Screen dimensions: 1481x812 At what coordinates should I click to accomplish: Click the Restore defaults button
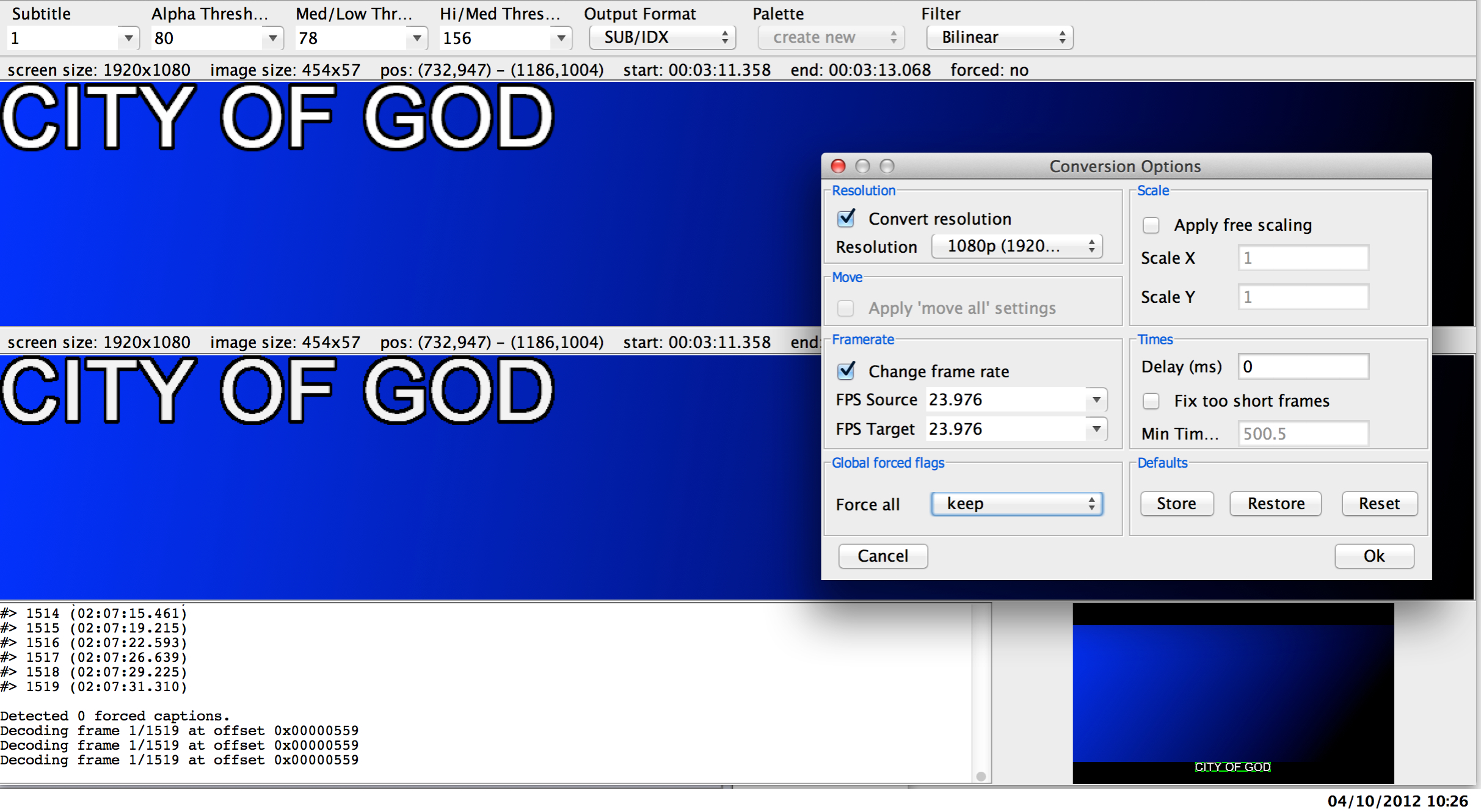point(1276,504)
